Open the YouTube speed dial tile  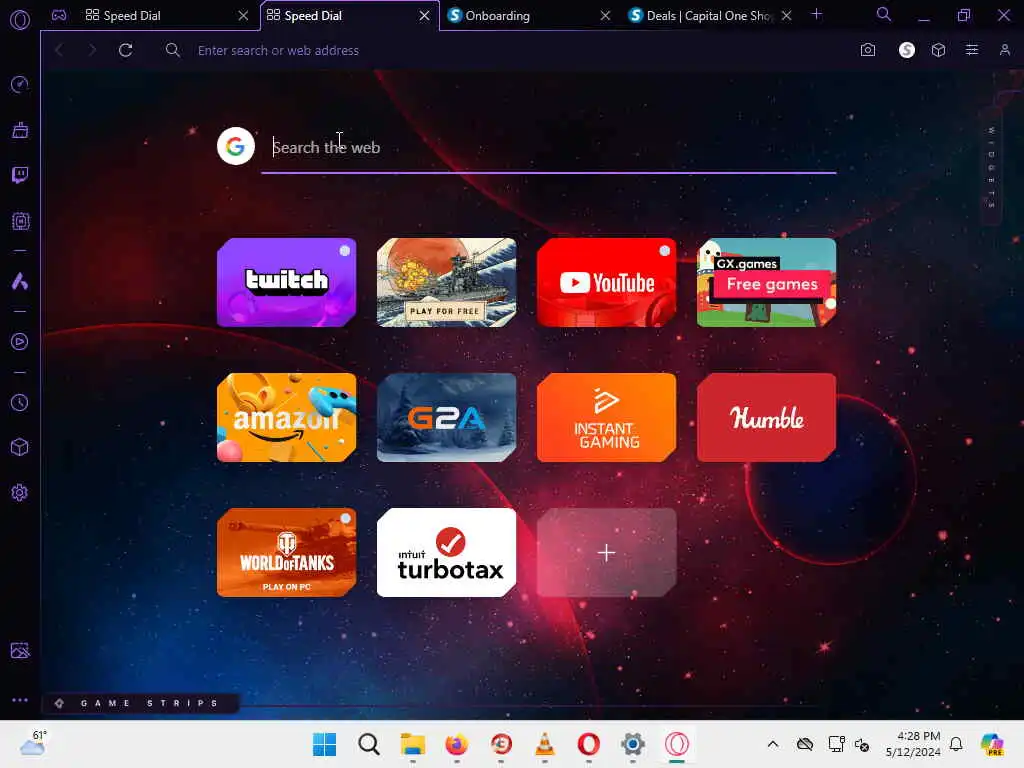(607, 282)
